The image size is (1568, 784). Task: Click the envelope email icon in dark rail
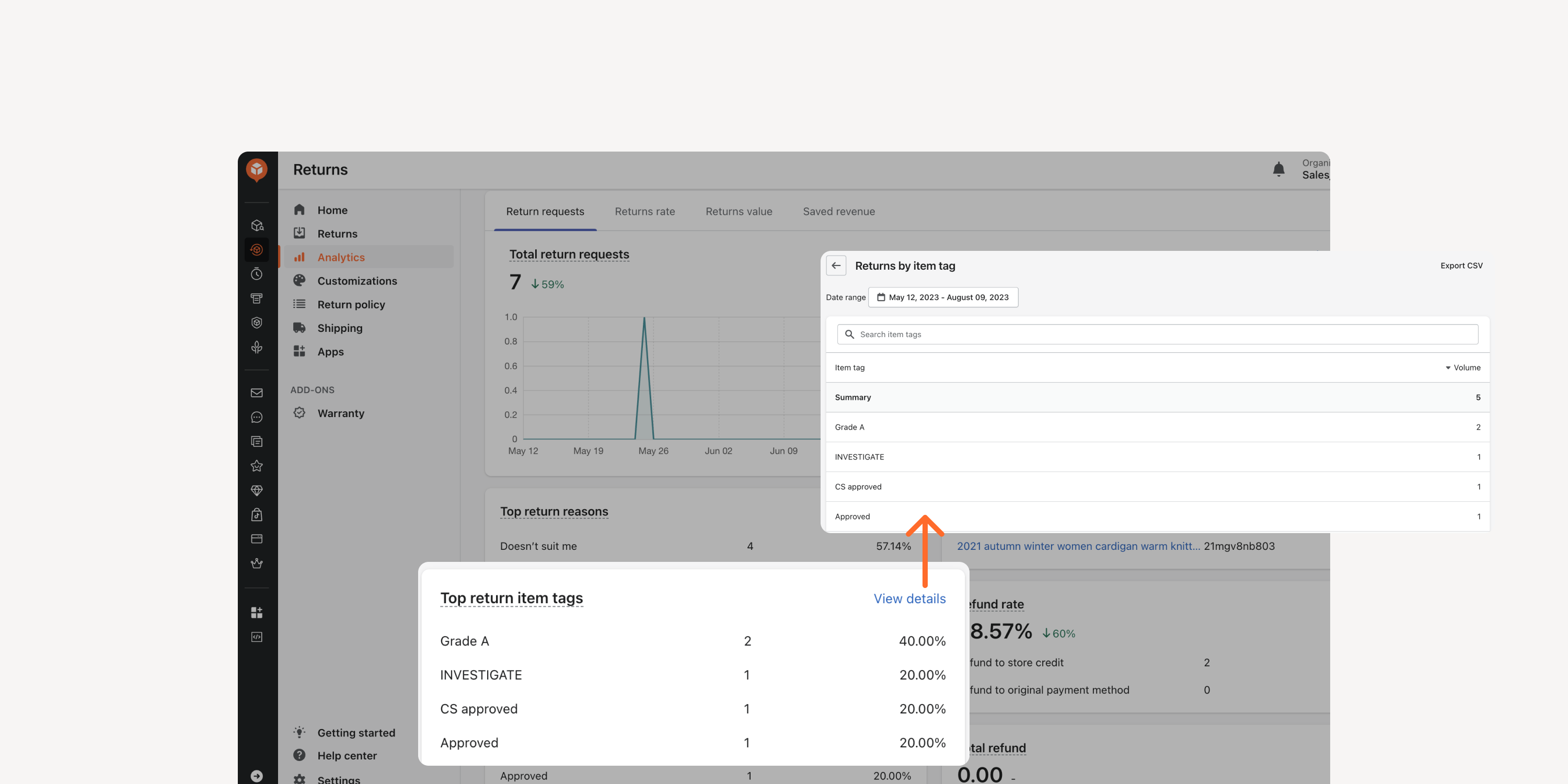click(257, 393)
